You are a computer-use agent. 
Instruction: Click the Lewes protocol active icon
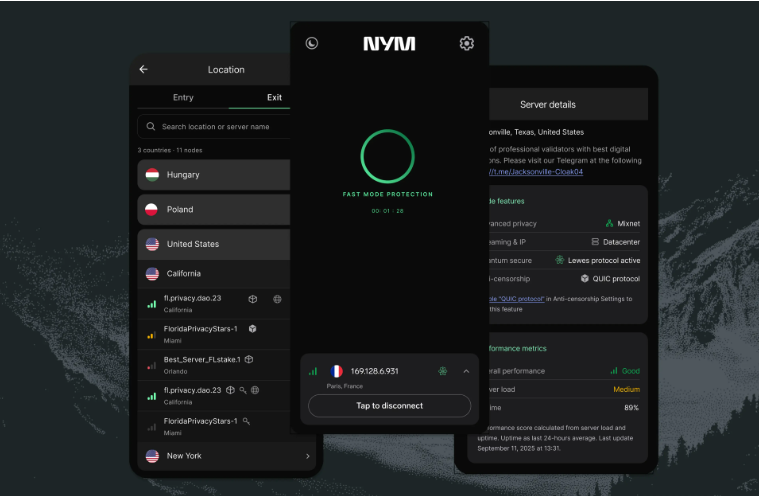[560, 260]
